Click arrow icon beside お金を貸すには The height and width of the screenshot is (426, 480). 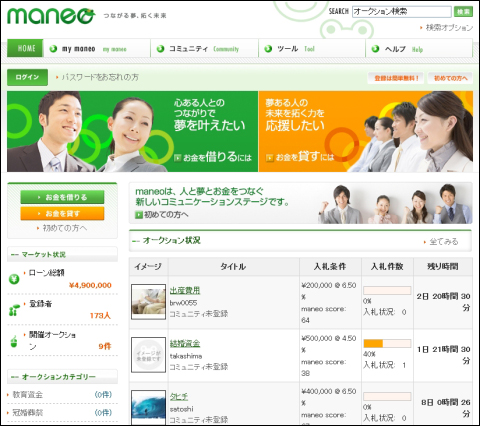[x=270, y=158]
